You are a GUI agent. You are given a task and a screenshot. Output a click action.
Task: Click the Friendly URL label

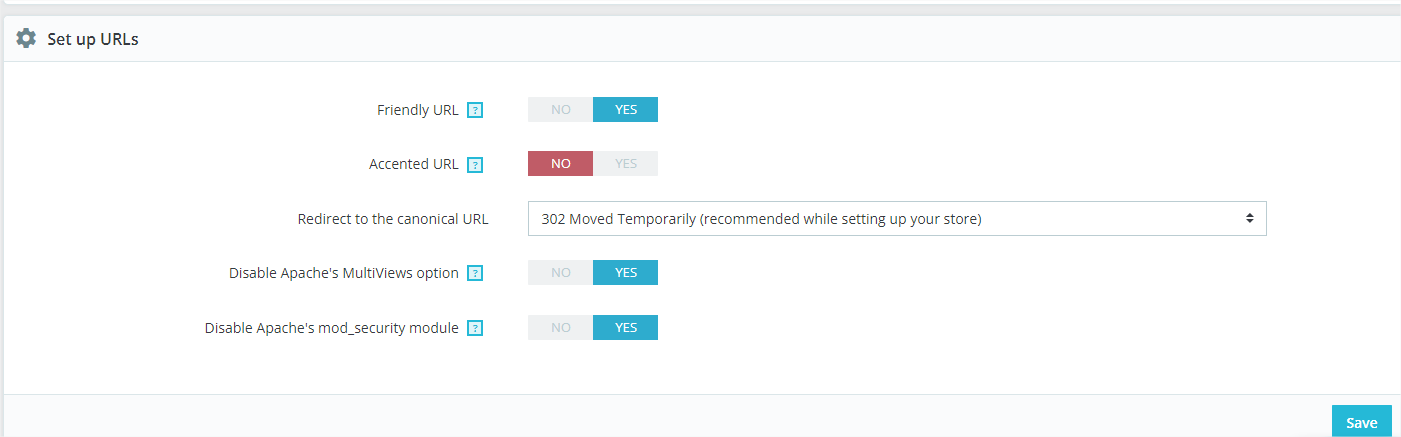[x=417, y=110]
